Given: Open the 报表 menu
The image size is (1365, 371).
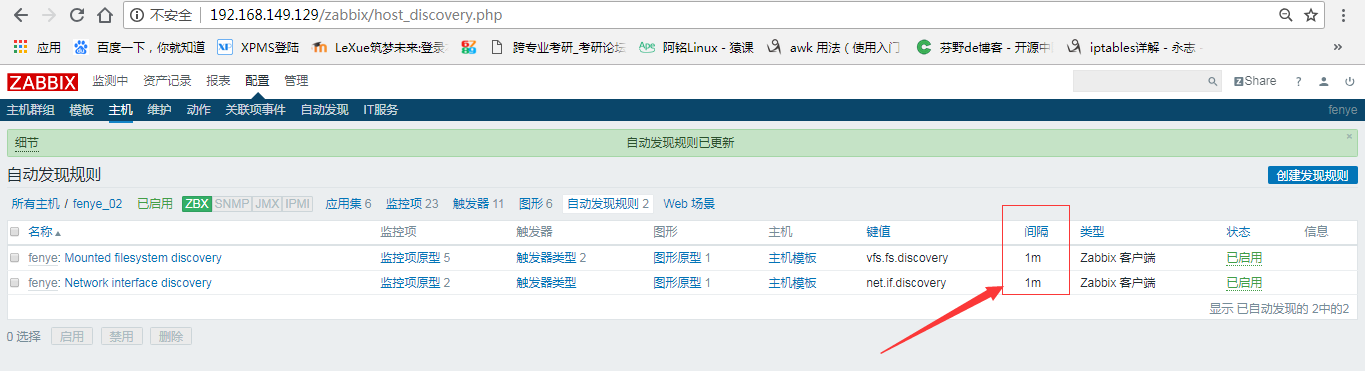Looking at the screenshot, I should point(218,81).
